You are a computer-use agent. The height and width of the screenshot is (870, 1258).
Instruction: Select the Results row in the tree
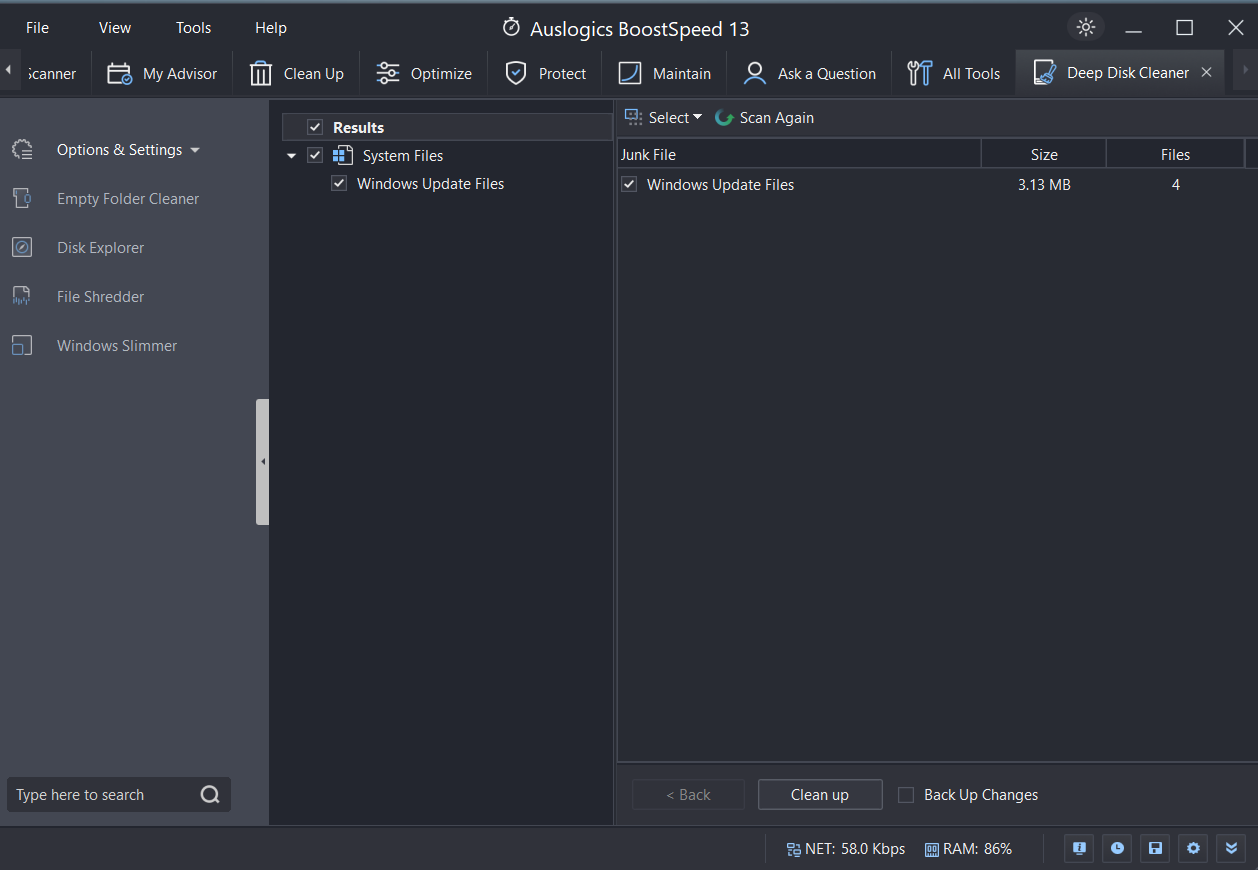click(447, 127)
